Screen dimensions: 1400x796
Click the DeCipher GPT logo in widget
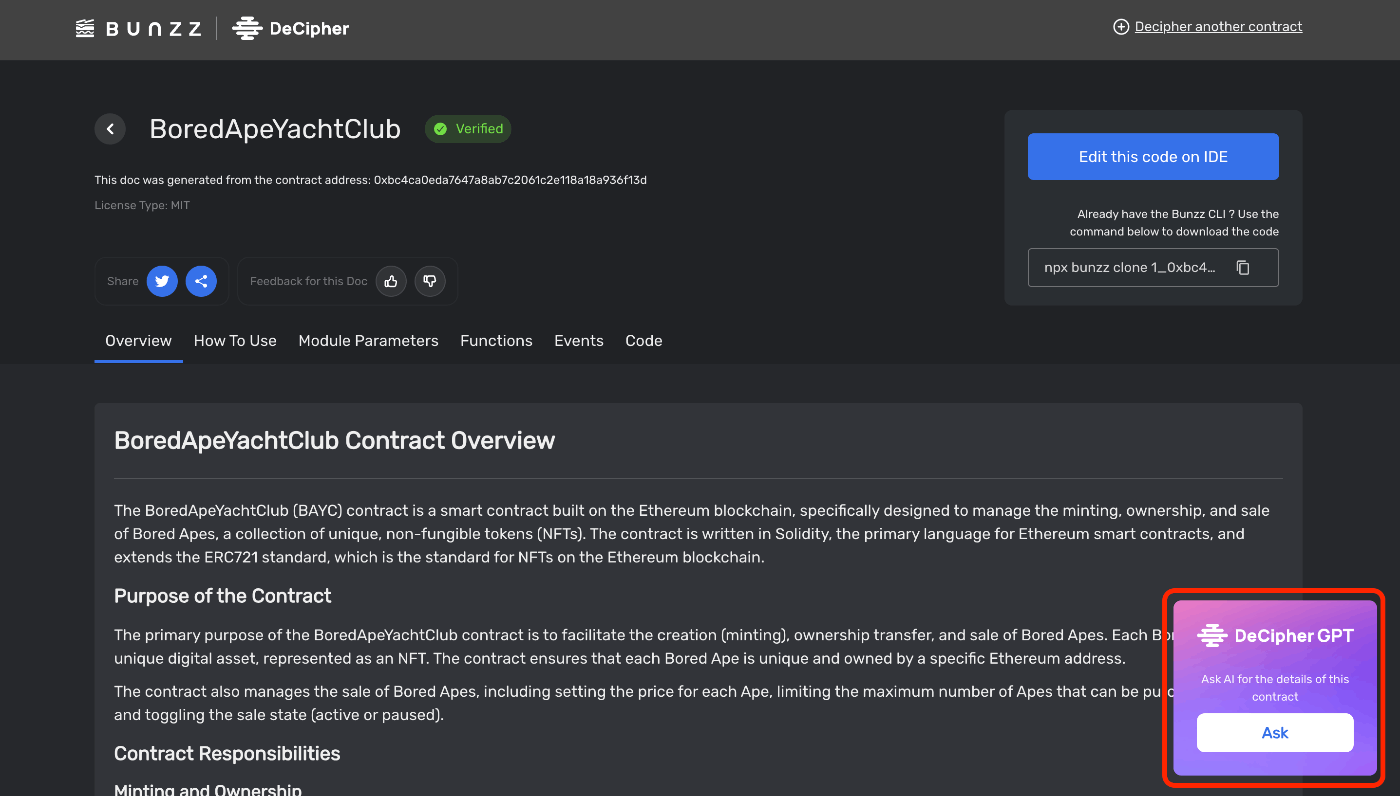[x=1275, y=636]
